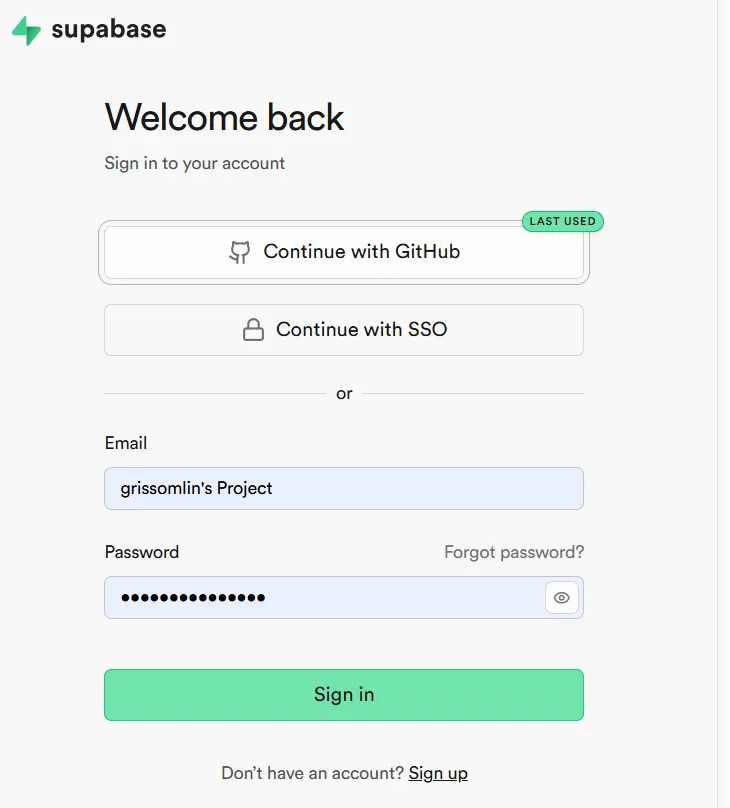Click the GitHub octocat icon
730x808 pixels.
click(x=239, y=252)
